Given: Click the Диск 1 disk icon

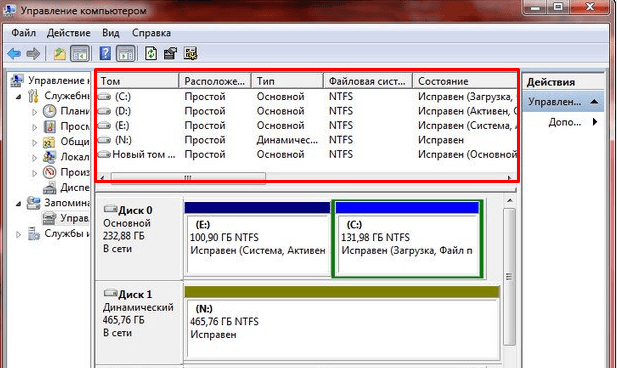Looking at the screenshot, I should pyautogui.click(x=111, y=293).
